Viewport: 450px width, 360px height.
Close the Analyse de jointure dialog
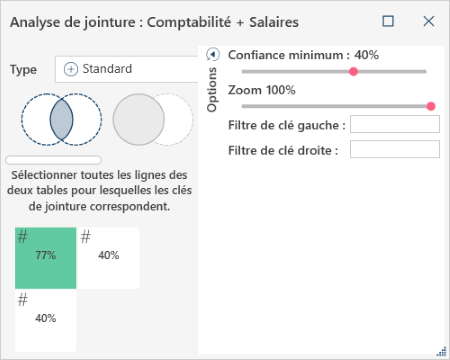click(x=429, y=21)
